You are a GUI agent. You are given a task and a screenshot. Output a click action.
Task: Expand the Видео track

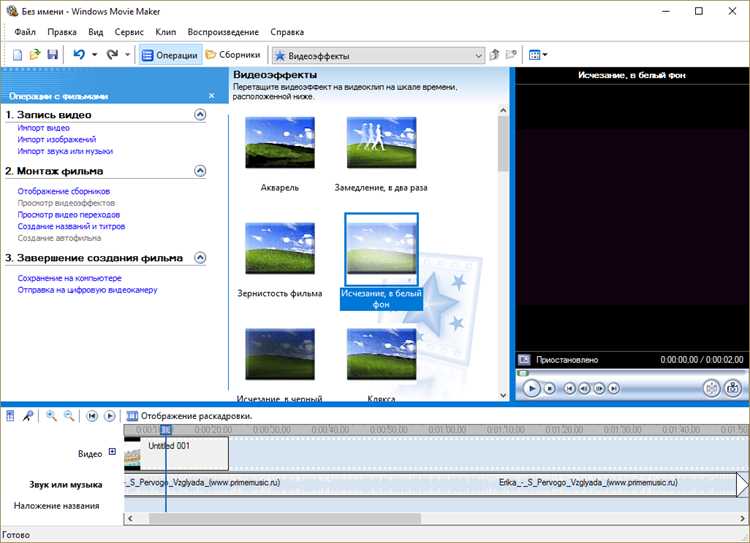112,452
